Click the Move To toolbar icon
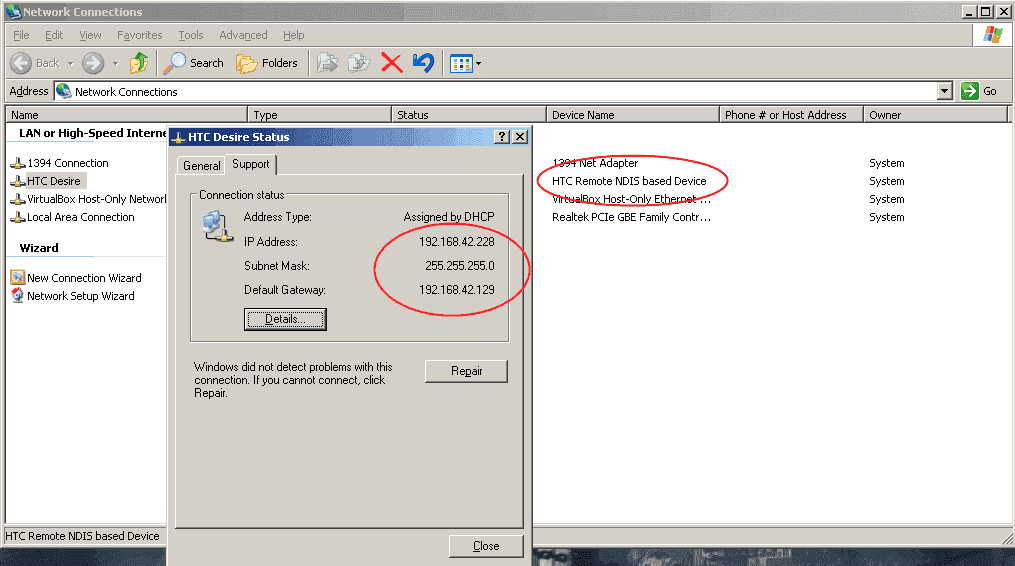The width and height of the screenshot is (1015, 566). (328, 63)
